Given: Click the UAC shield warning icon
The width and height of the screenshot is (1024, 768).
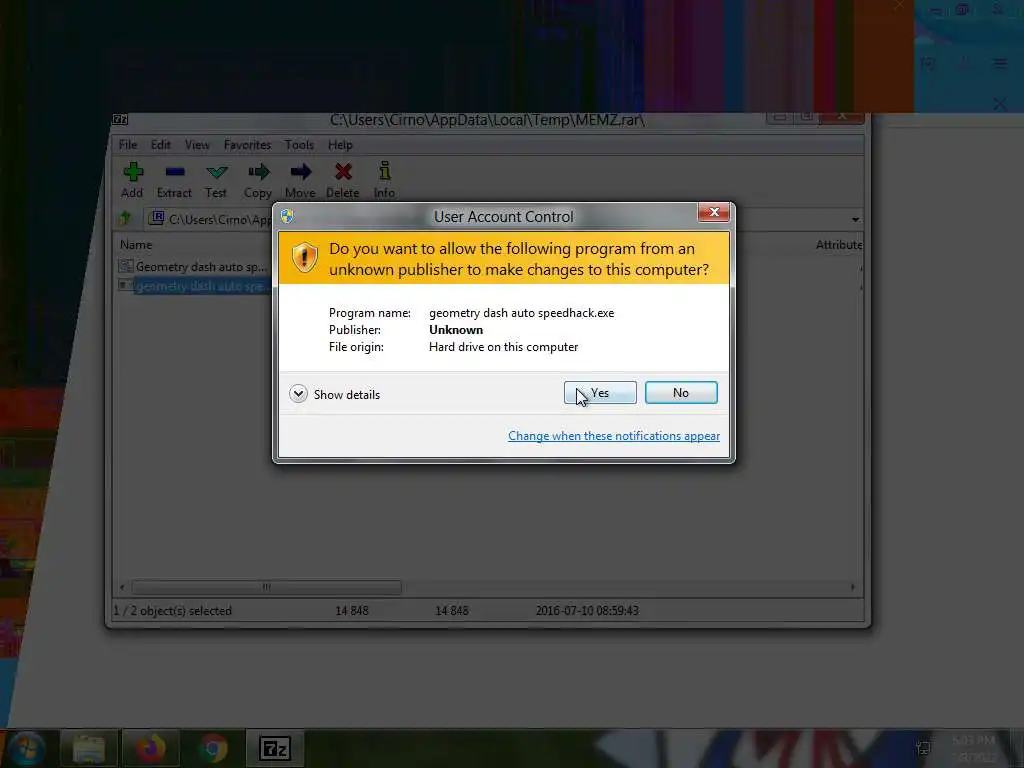Looking at the screenshot, I should tap(304, 257).
